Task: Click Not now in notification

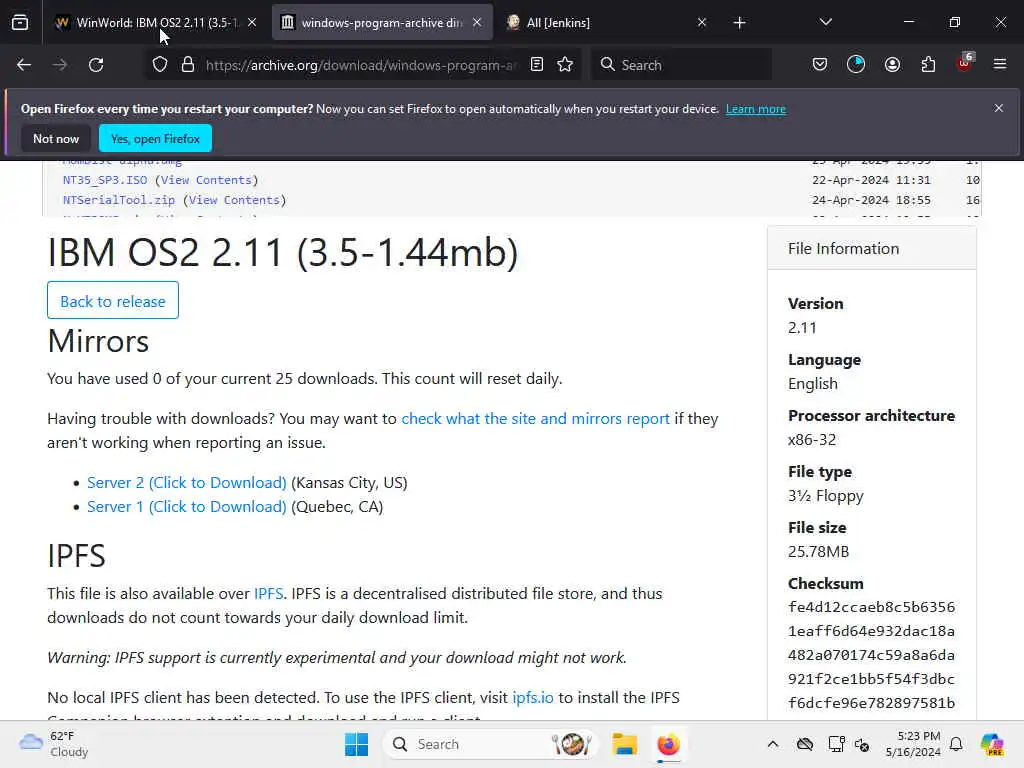Action: [x=56, y=138]
